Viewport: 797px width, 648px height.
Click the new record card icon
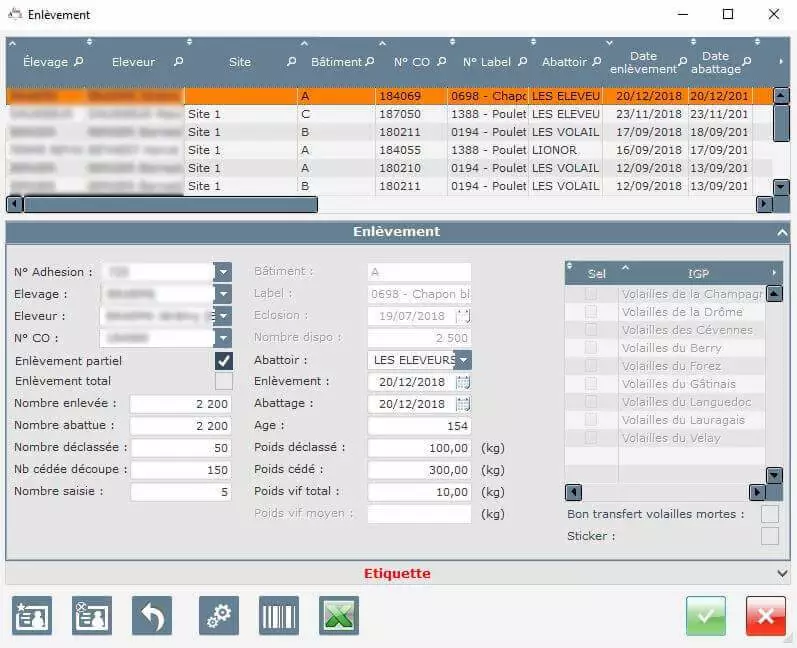tap(32, 615)
